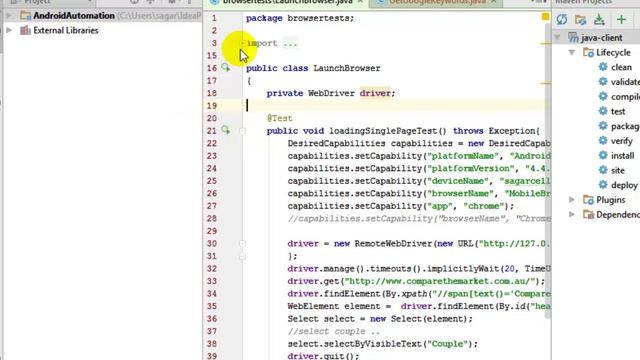Viewport: 640px width, 360px height.
Task: Select the clean lifecycle goal
Action: click(621, 67)
